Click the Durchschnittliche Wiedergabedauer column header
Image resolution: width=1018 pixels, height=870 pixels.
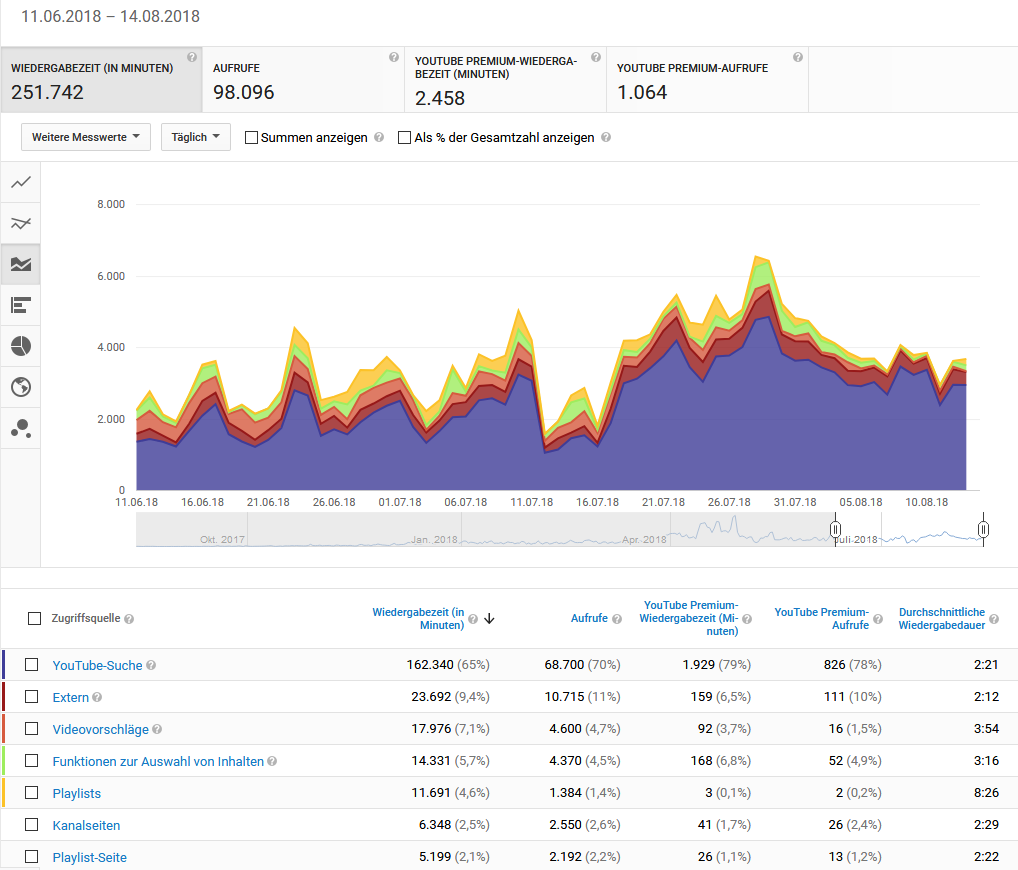click(x=941, y=618)
